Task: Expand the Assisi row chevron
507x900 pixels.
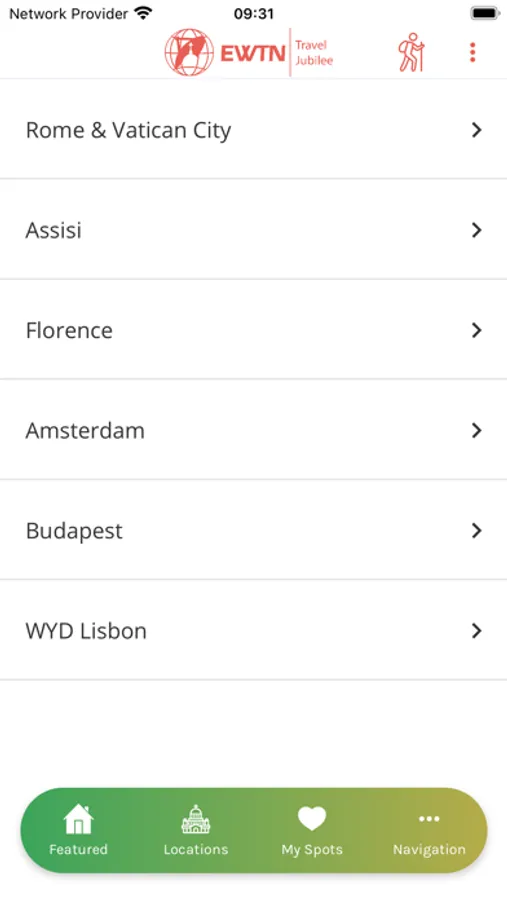Action: [477, 230]
